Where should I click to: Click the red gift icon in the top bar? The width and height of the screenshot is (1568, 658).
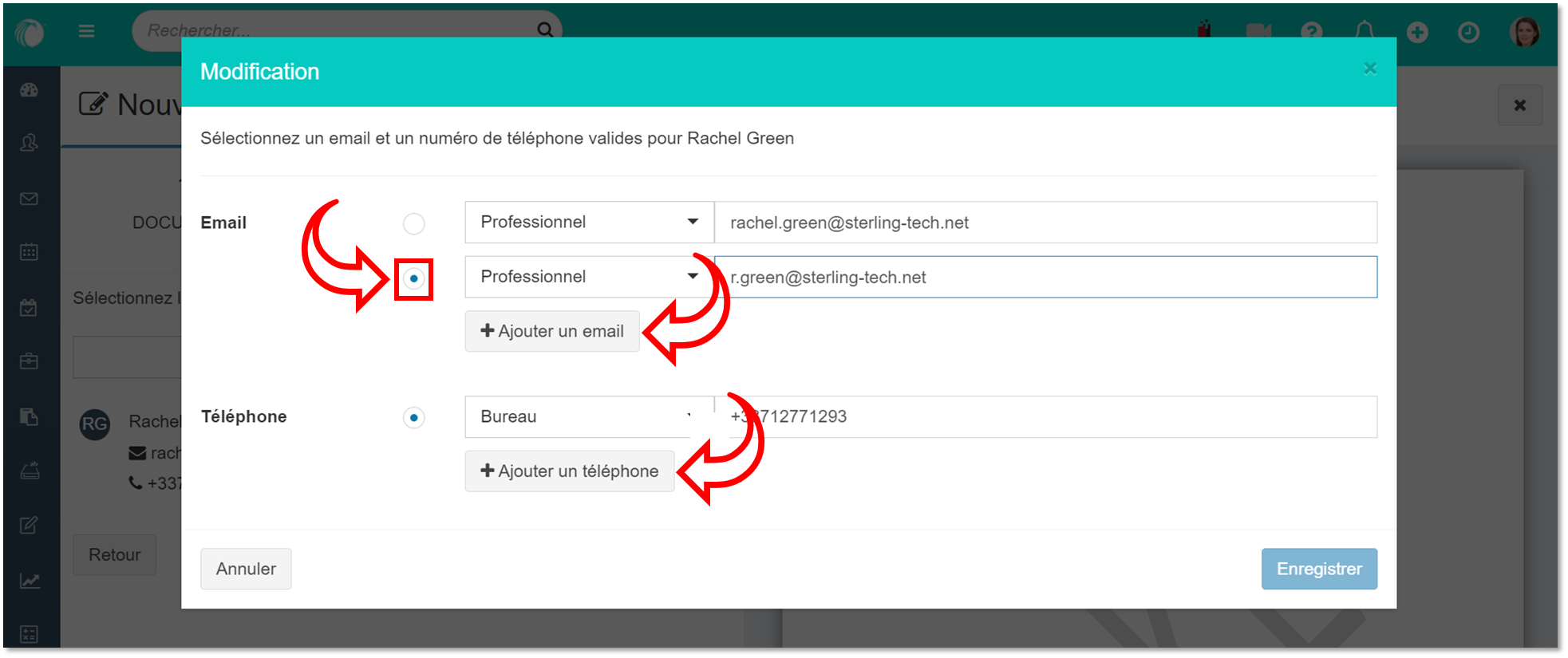coord(1204,30)
